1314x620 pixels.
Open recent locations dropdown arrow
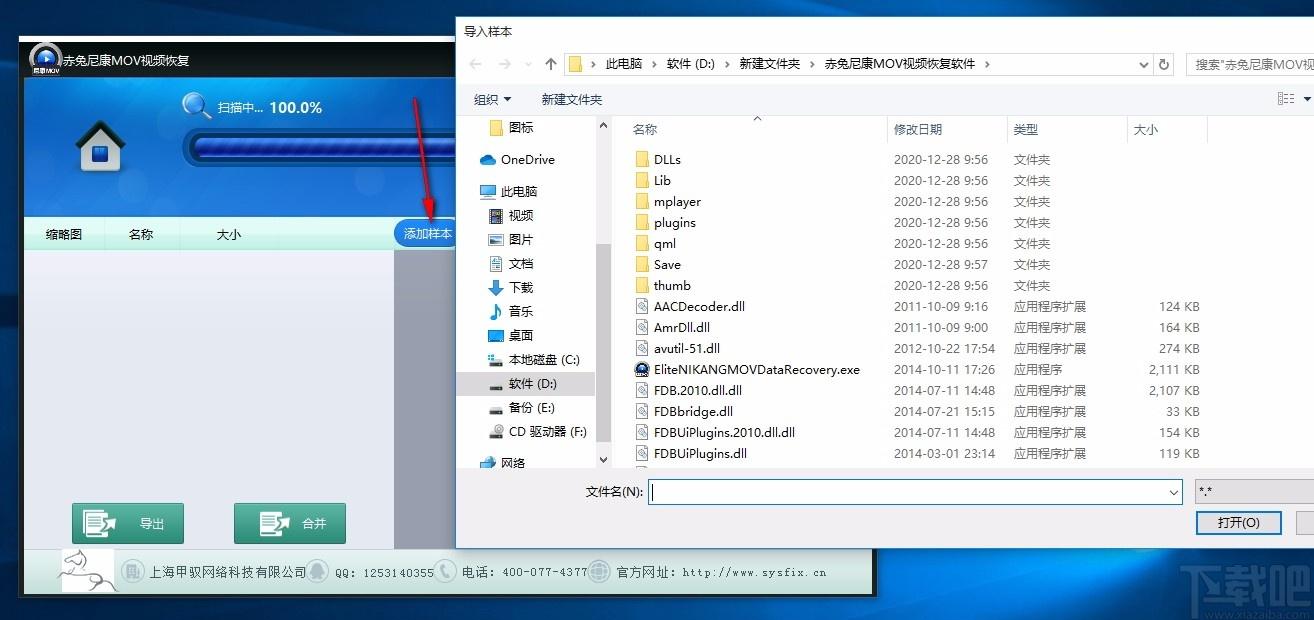[x=528, y=65]
